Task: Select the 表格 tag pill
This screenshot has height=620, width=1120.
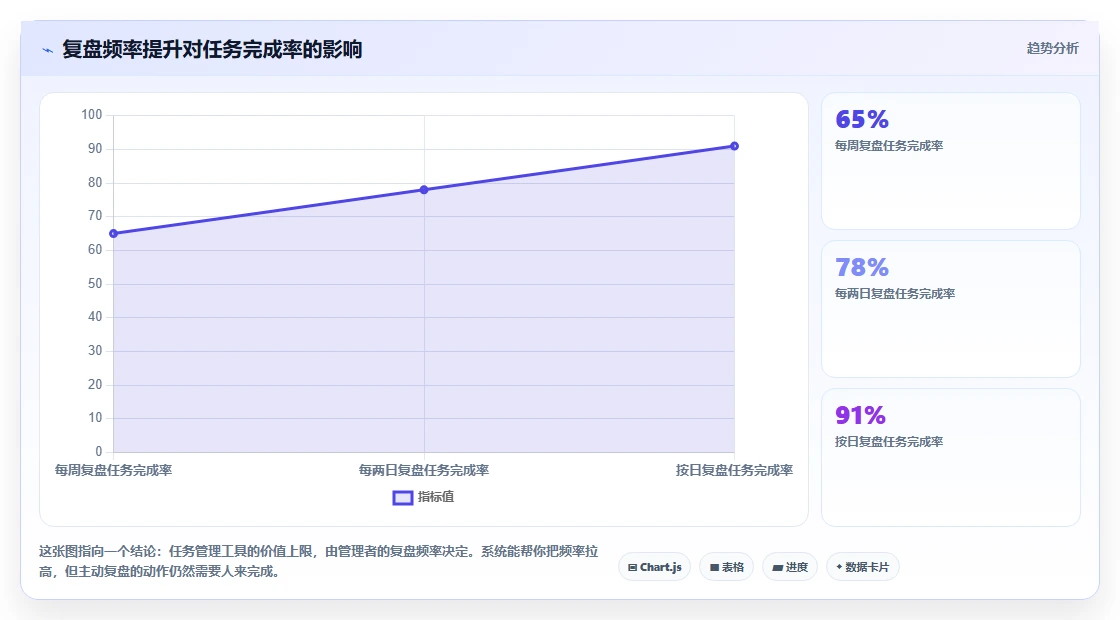Action: point(726,567)
